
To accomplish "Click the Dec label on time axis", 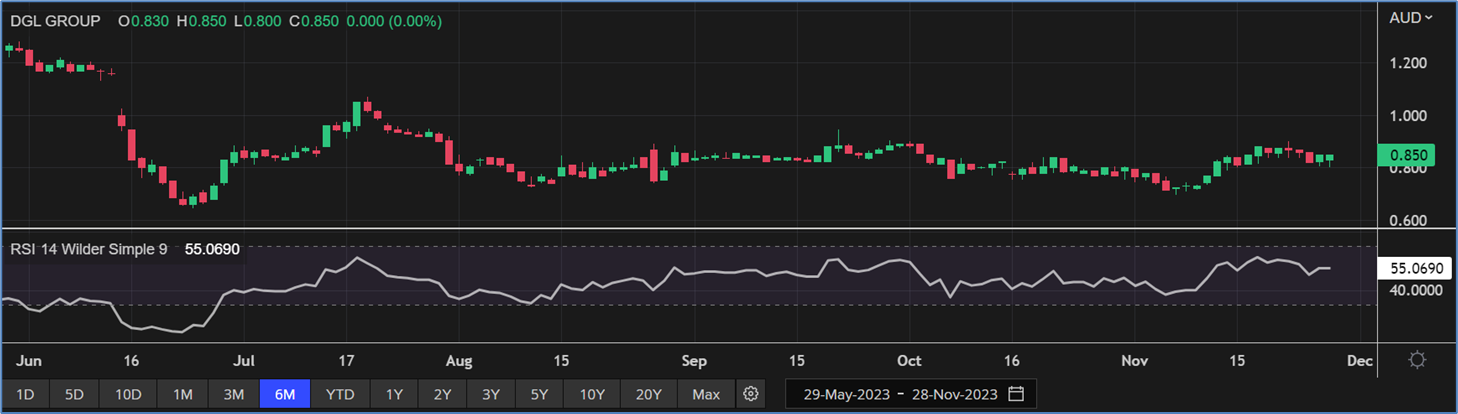I will [x=1359, y=360].
